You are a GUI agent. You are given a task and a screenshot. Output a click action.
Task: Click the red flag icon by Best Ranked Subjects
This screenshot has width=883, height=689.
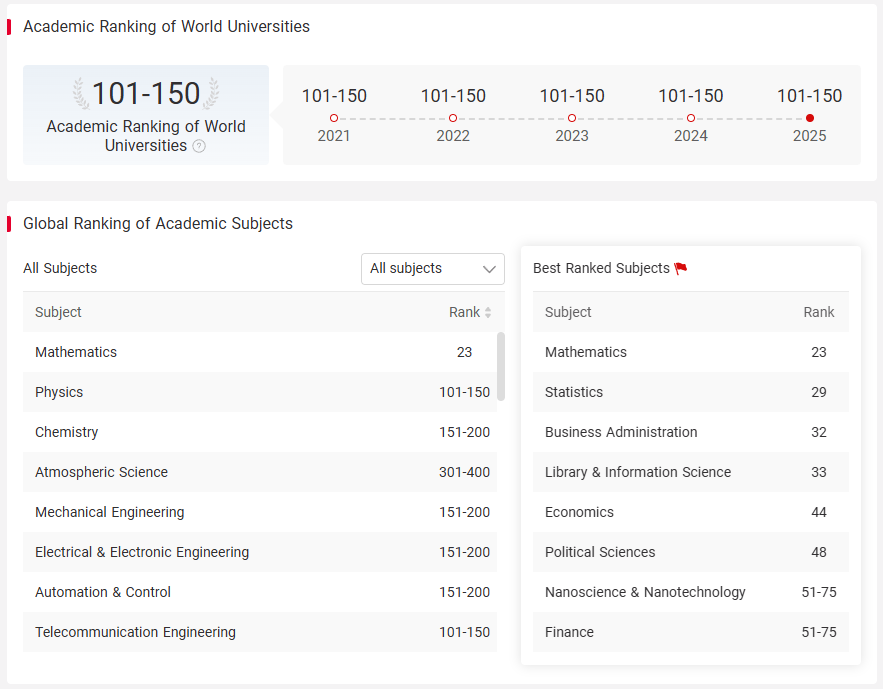[681, 269]
